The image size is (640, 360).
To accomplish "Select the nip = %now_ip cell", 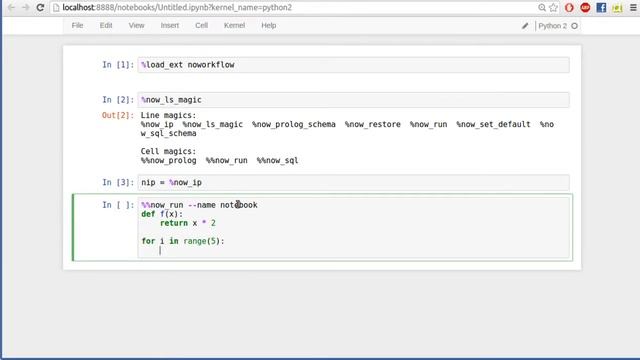I will pyautogui.click(x=353, y=182).
